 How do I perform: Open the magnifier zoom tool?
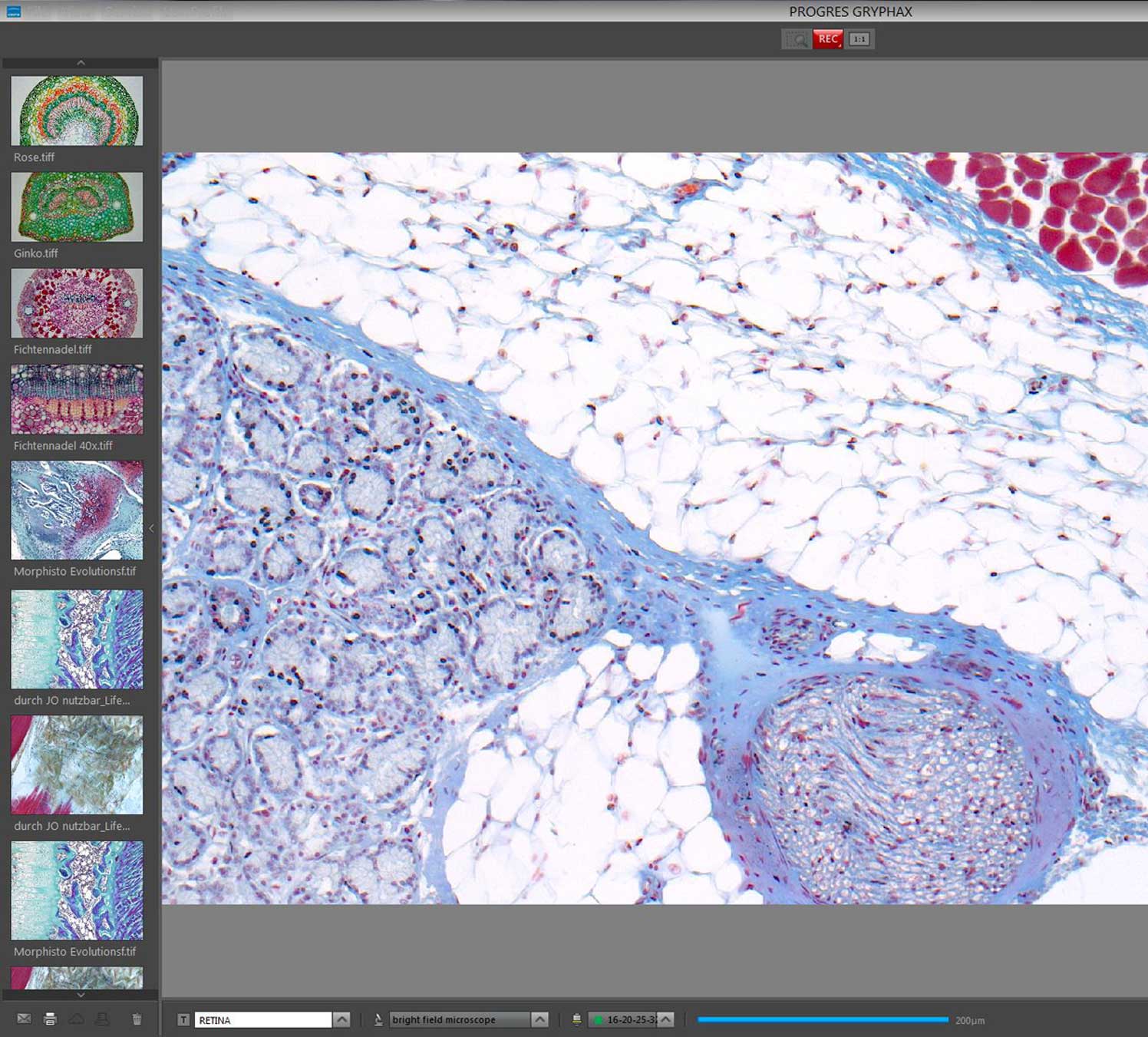pyautogui.click(x=797, y=38)
